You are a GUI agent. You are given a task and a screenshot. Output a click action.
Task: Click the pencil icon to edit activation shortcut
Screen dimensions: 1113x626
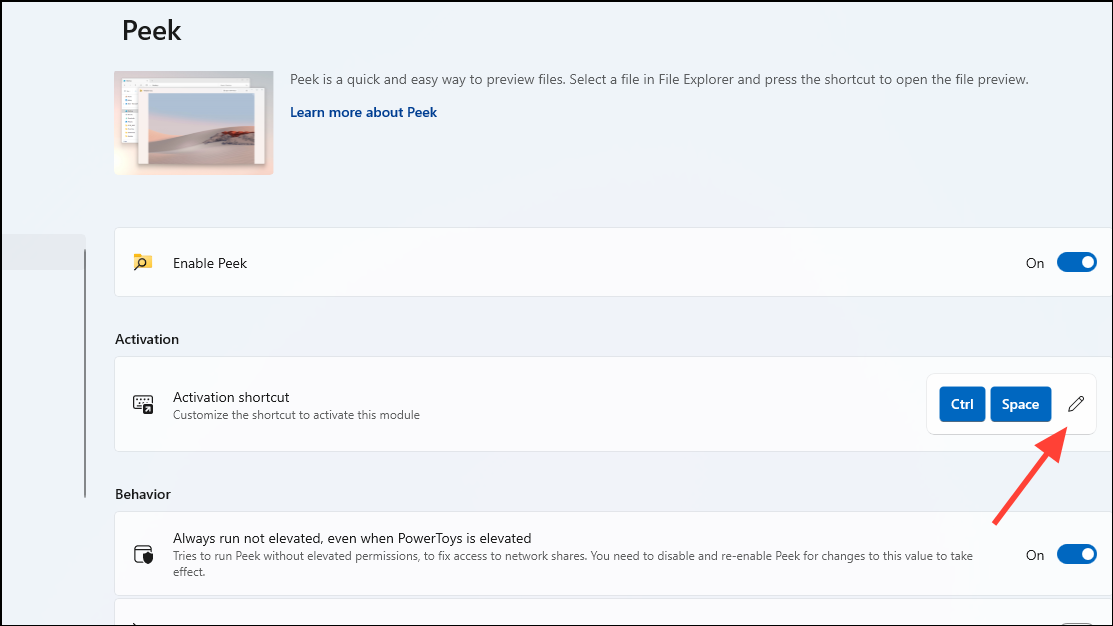pyautogui.click(x=1075, y=404)
